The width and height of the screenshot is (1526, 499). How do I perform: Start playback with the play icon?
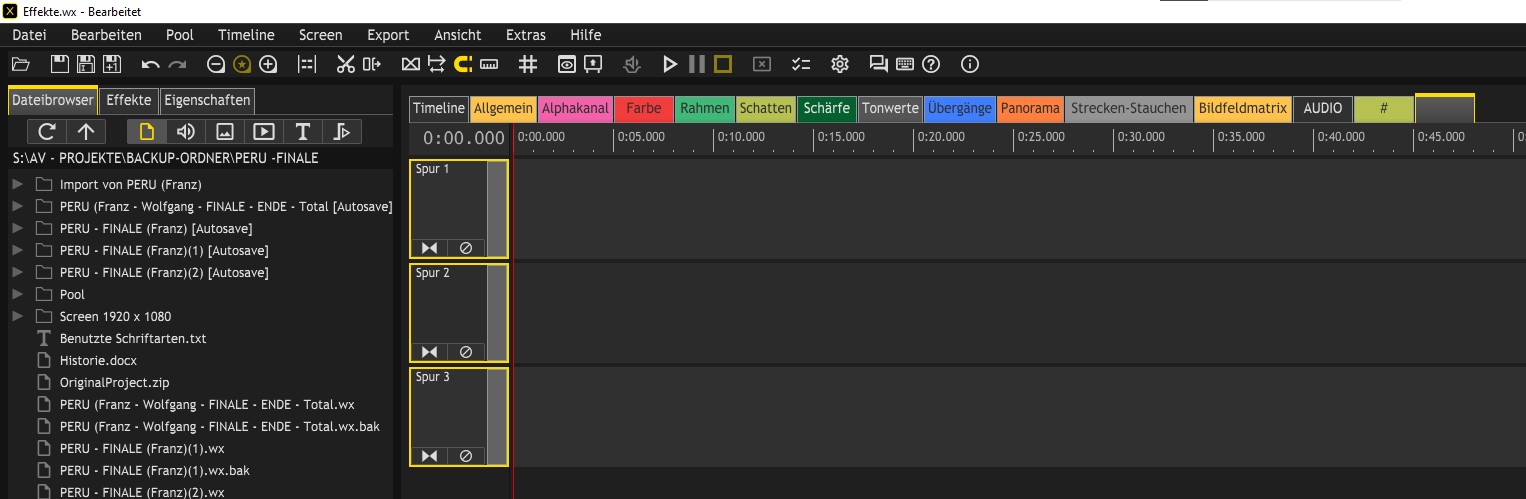670,64
